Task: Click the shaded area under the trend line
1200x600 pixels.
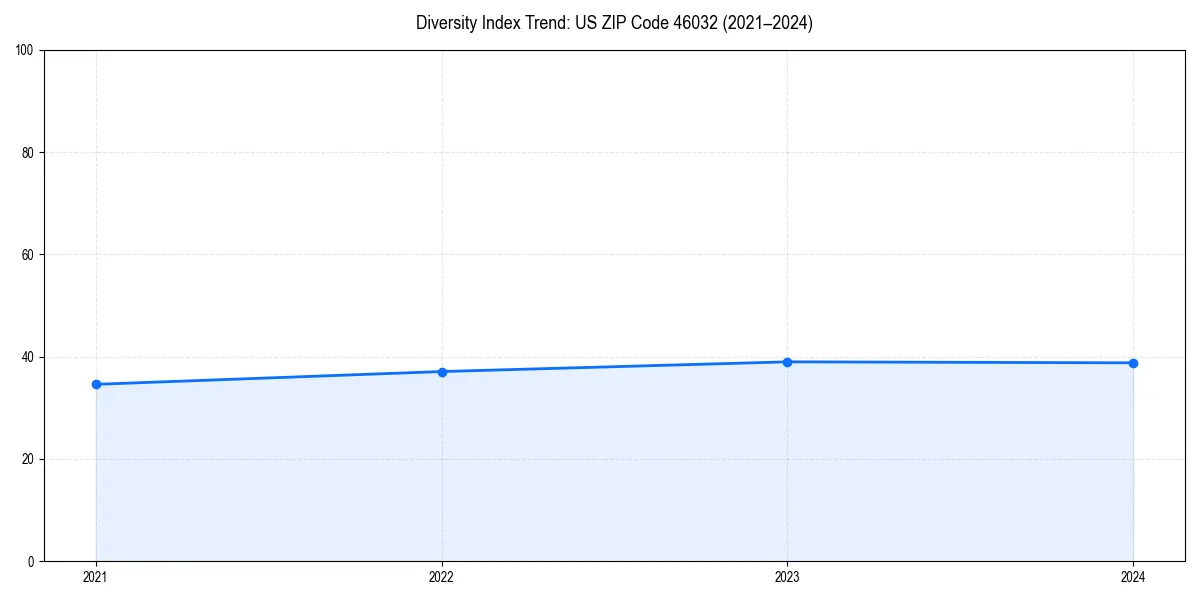Action: (600, 470)
